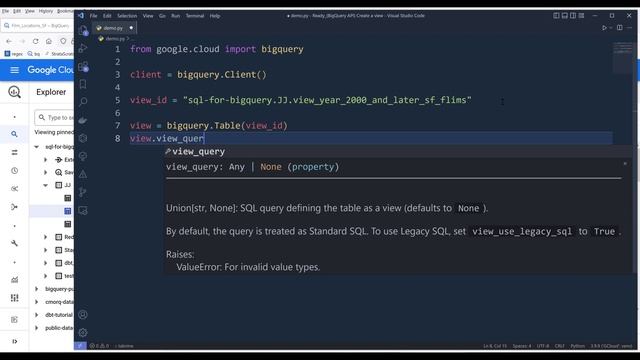Expand the public-data project node
The image size is (640, 360).
(x=36, y=328)
